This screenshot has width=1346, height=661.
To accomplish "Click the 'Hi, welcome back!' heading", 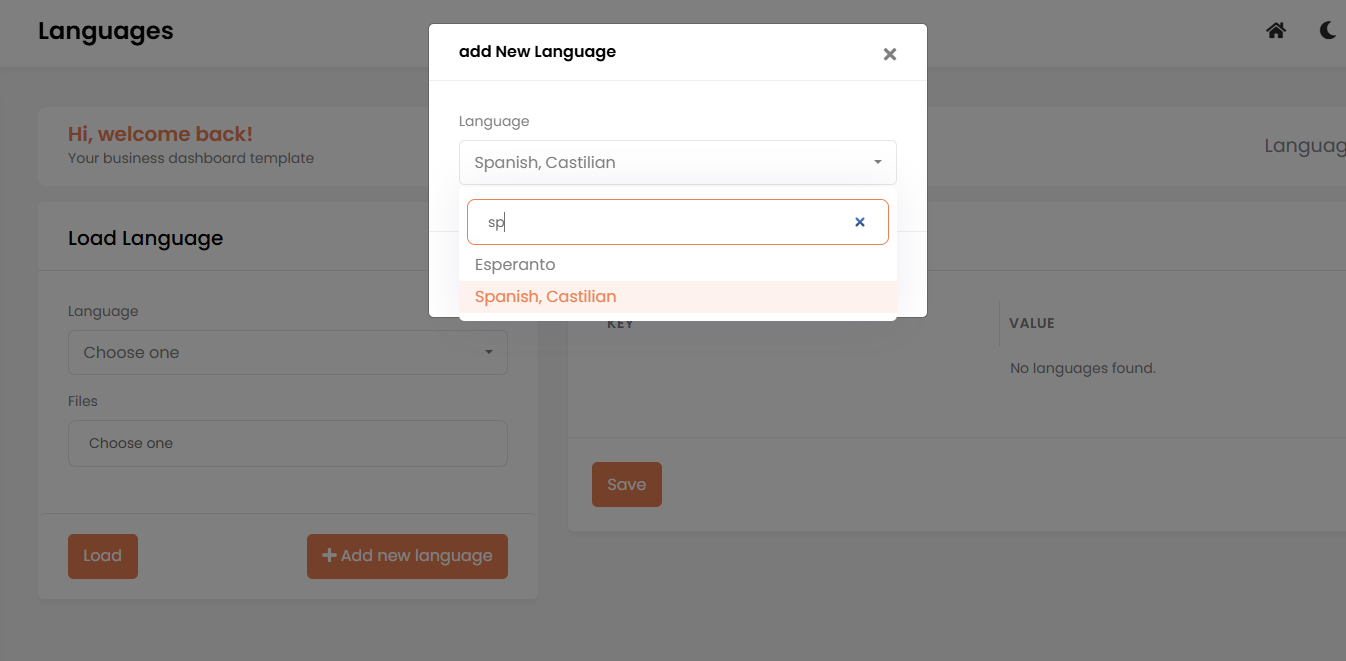I will click(160, 134).
